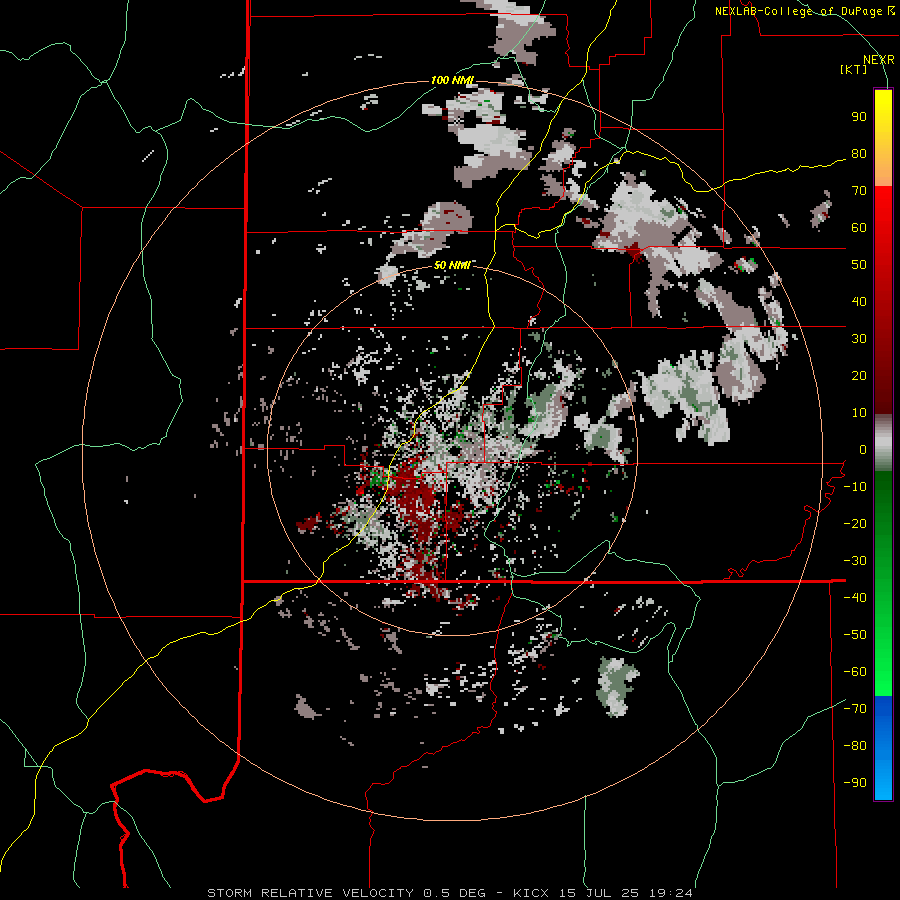Select the 100 NMI range ring label
Screen dimensions: 900x900
click(x=453, y=80)
